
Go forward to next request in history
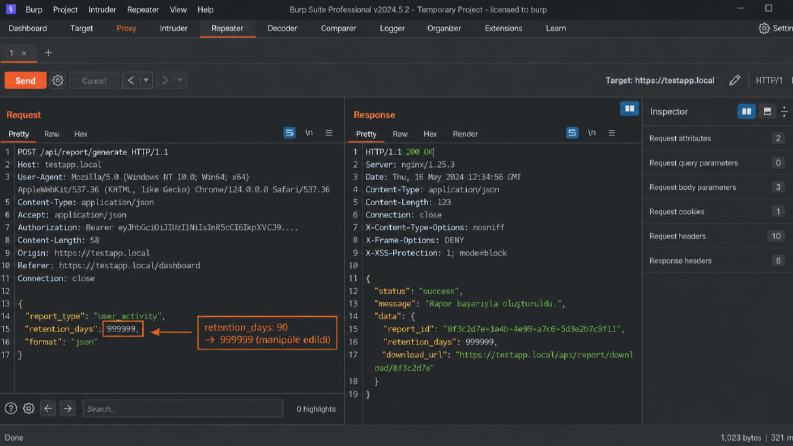click(x=164, y=80)
